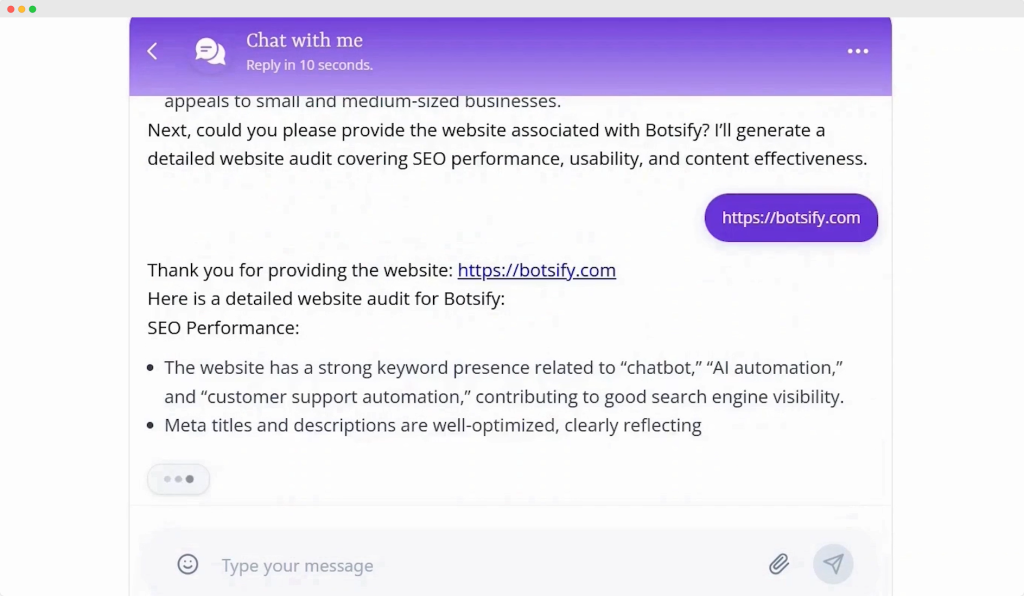This screenshot has height=596, width=1024.
Task: Click the Chat with me title
Action: tap(304, 40)
